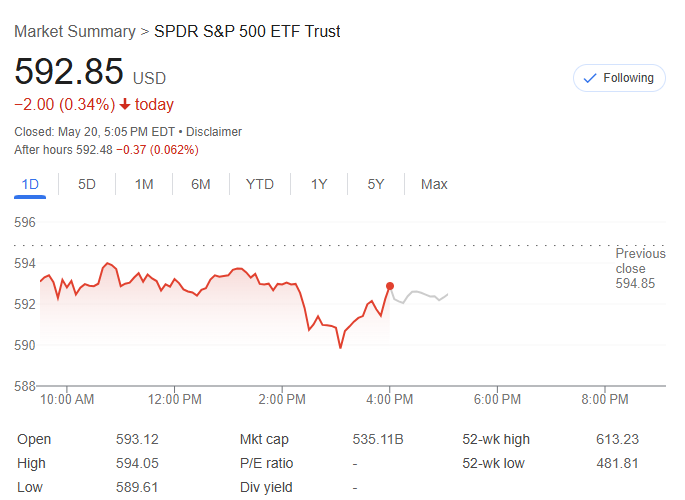Click the red down arrow beside today
This screenshot has width=685, height=500.
pos(124,105)
